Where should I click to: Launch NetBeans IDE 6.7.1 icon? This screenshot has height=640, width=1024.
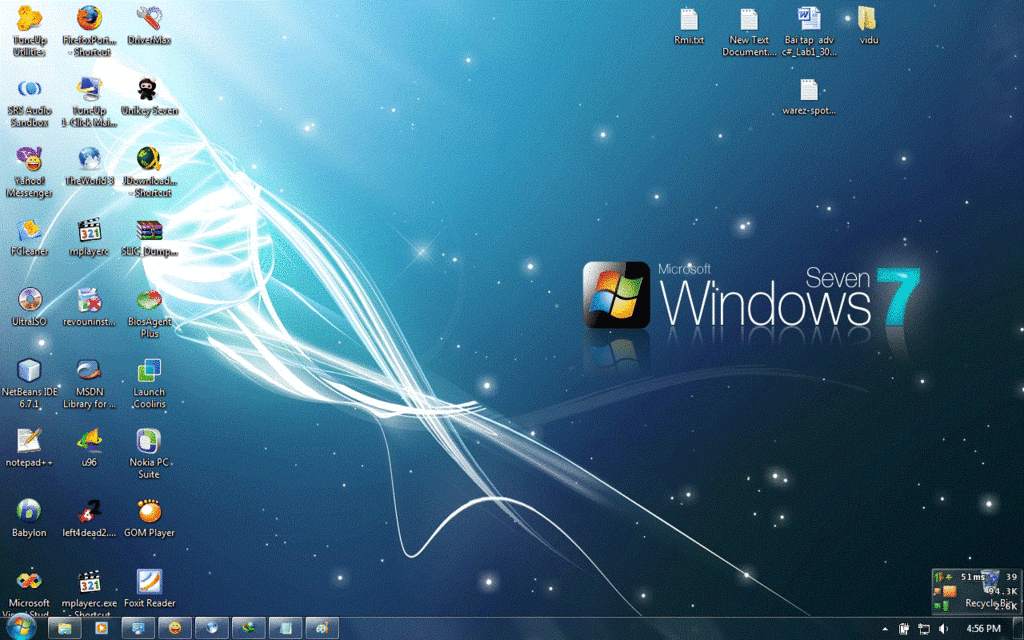coord(29,382)
